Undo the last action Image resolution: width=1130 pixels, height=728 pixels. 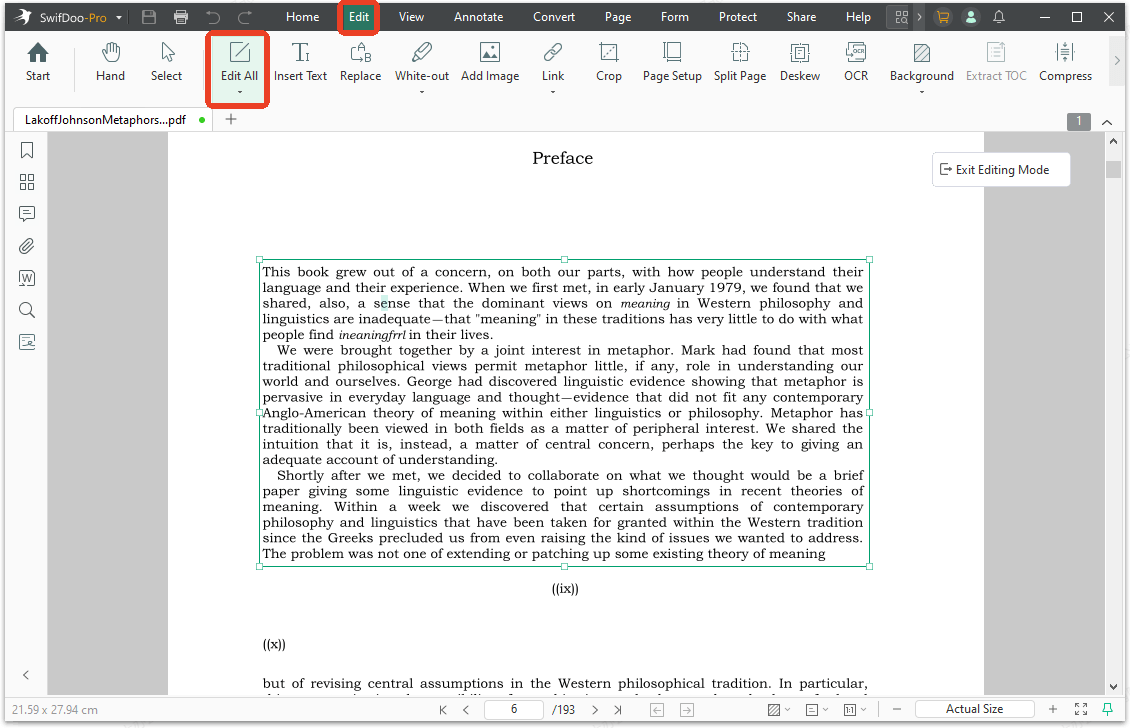[x=213, y=17]
